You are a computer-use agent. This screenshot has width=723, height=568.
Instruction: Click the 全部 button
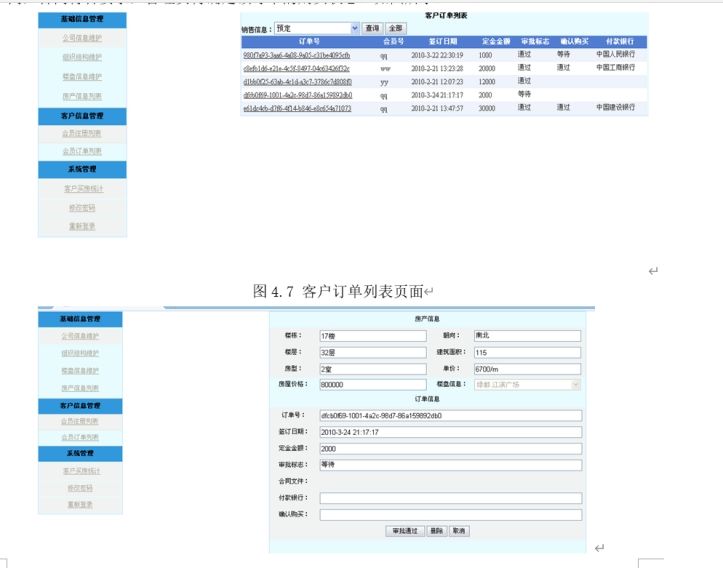click(395, 28)
